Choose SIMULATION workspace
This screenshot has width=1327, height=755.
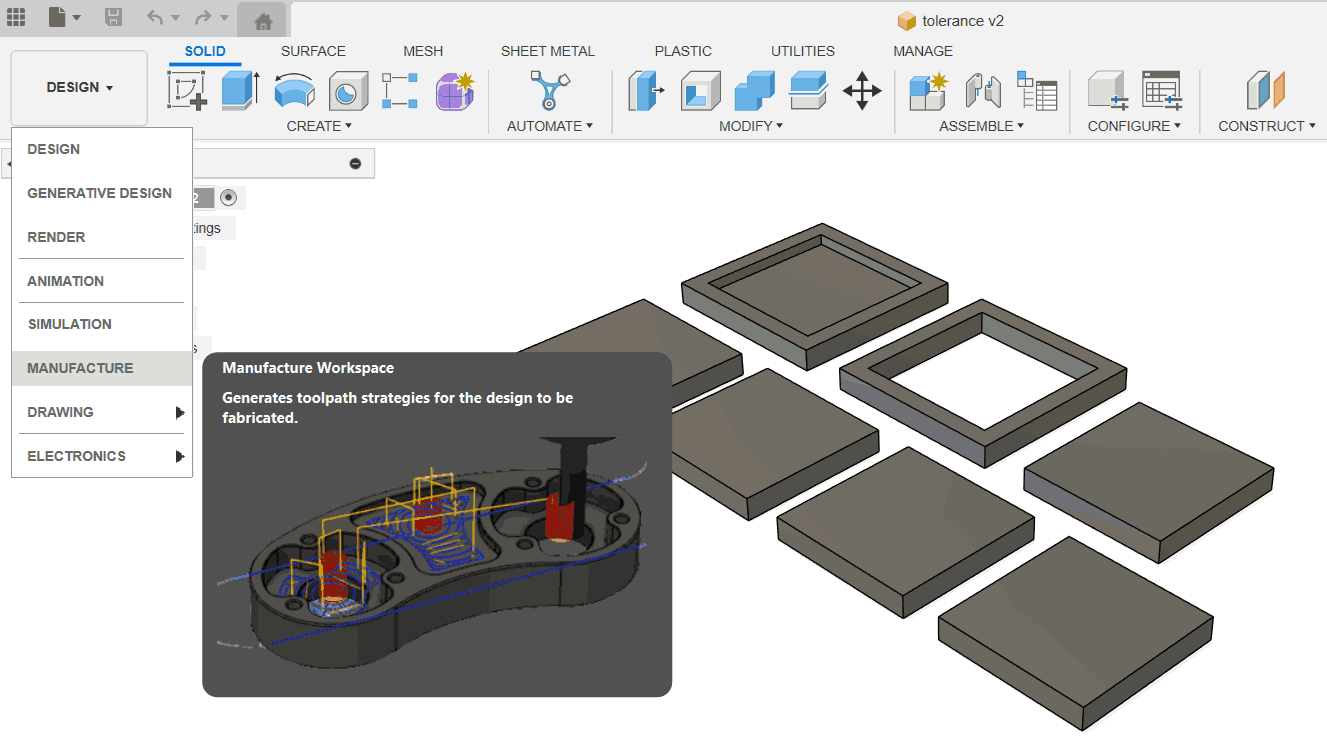click(102, 324)
